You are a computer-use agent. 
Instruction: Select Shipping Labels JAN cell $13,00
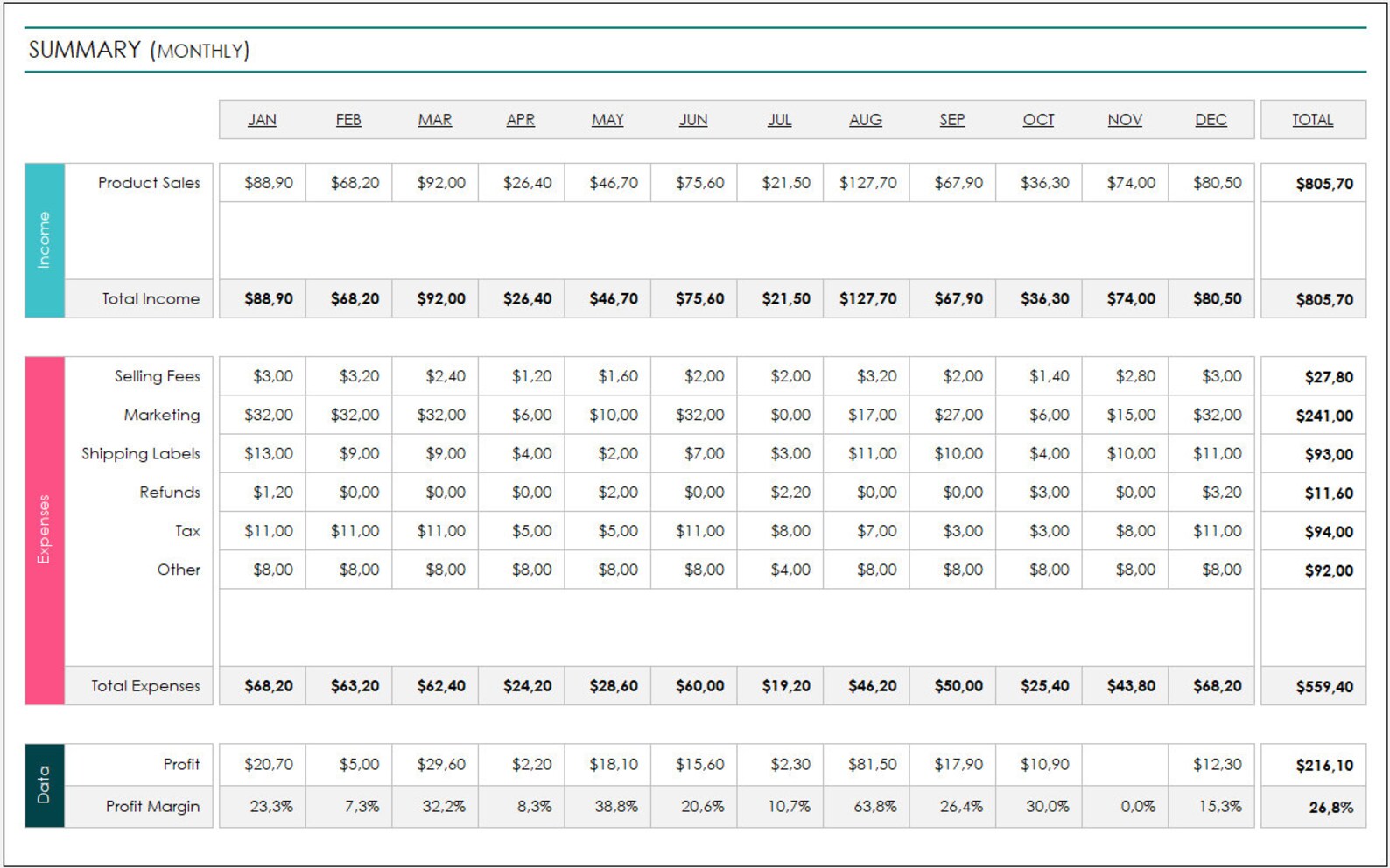[263, 454]
